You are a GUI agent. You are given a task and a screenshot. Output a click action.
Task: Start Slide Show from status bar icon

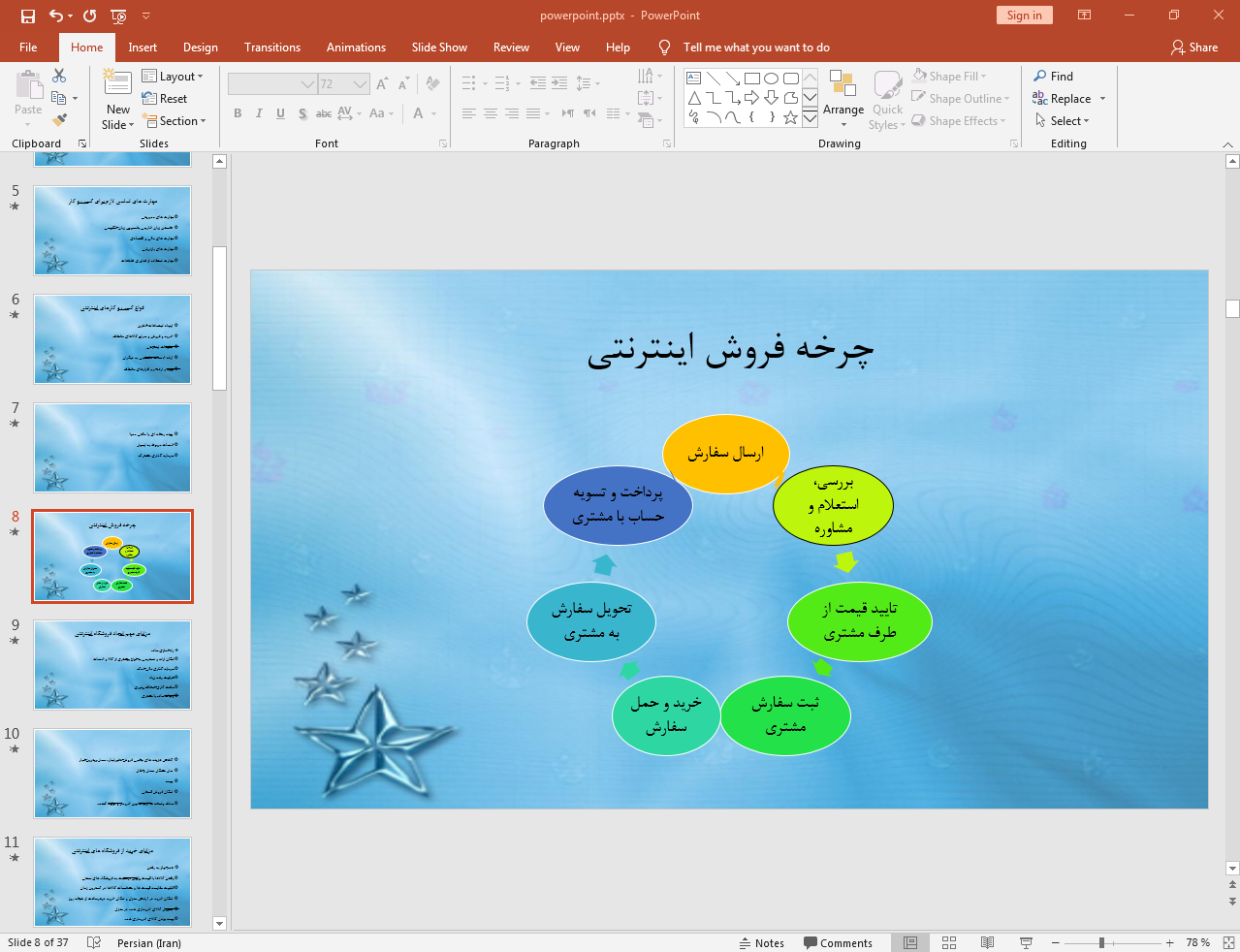[1026, 942]
